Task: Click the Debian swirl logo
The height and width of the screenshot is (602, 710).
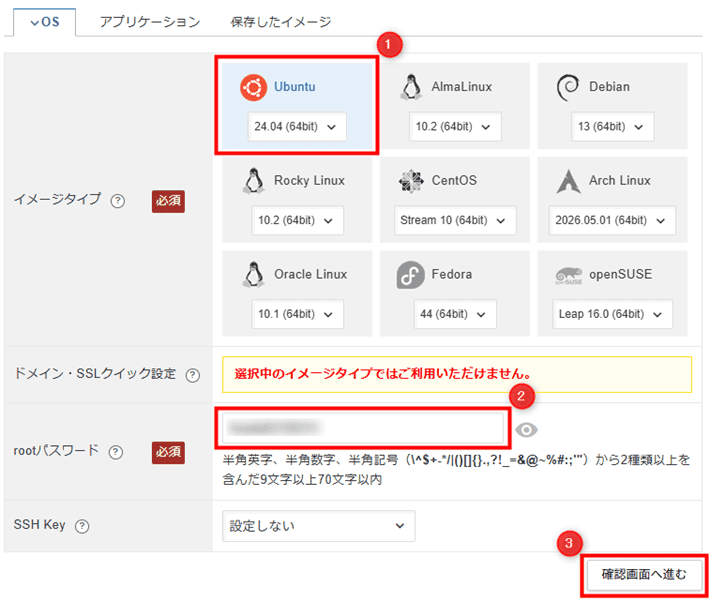Action: click(x=567, y=87)
